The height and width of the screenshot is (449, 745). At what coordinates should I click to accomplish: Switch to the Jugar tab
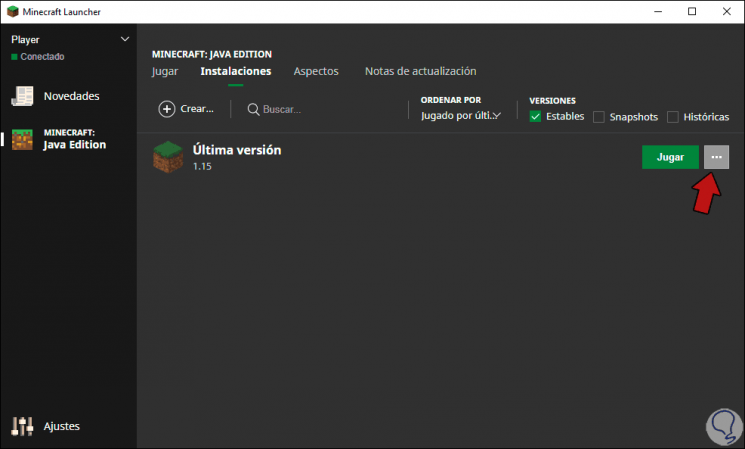click(165, 71)
